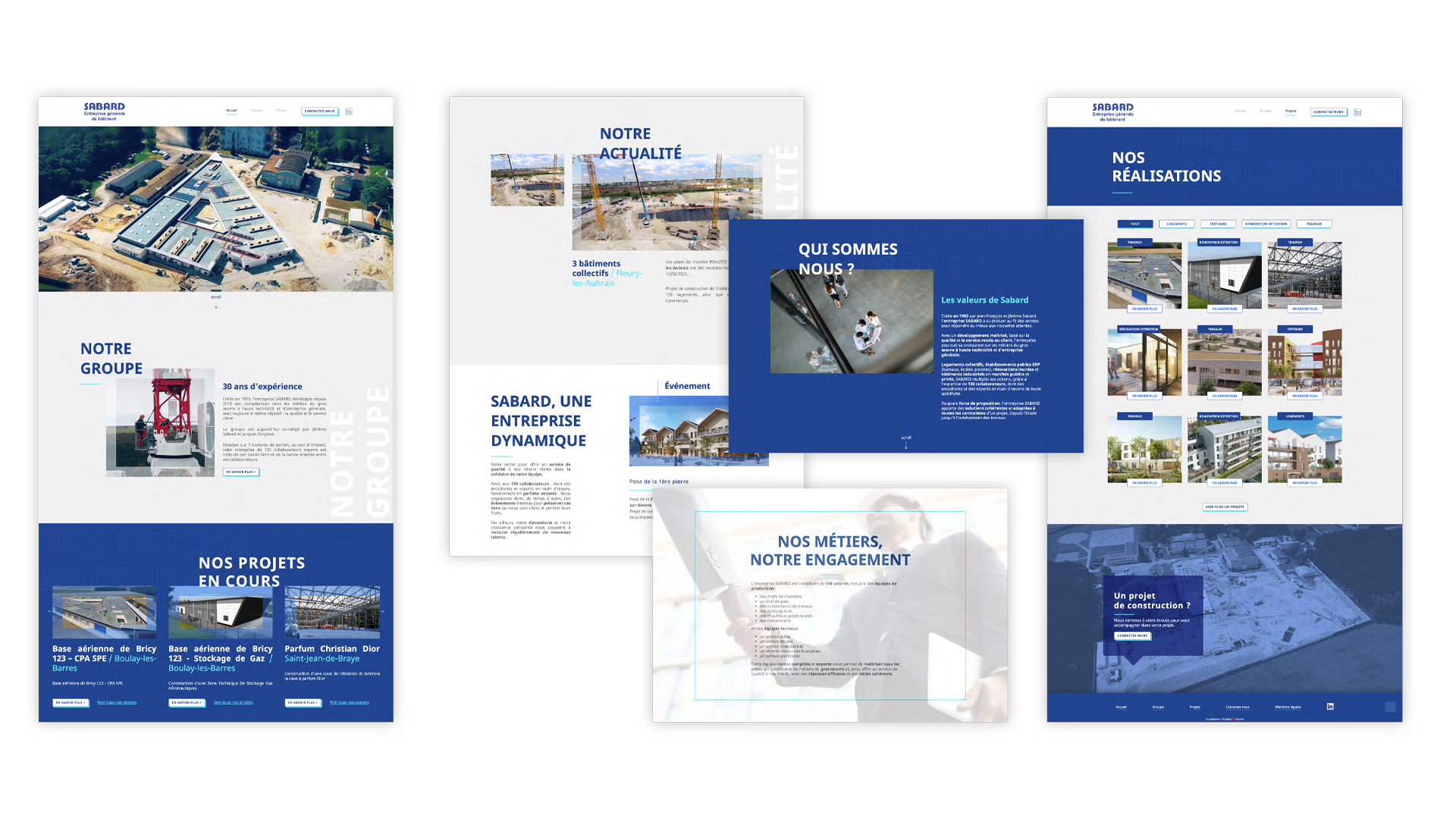Open Accueil tab in left page header
The height and width of the screenshot is (819, 1456).
click(232, 111)
